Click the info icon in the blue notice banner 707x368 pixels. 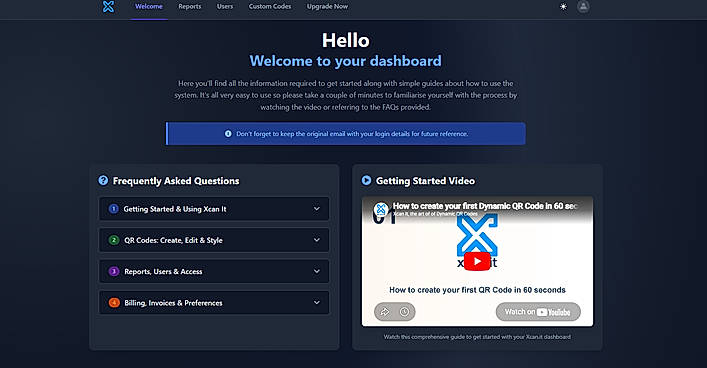pos(228,133)
